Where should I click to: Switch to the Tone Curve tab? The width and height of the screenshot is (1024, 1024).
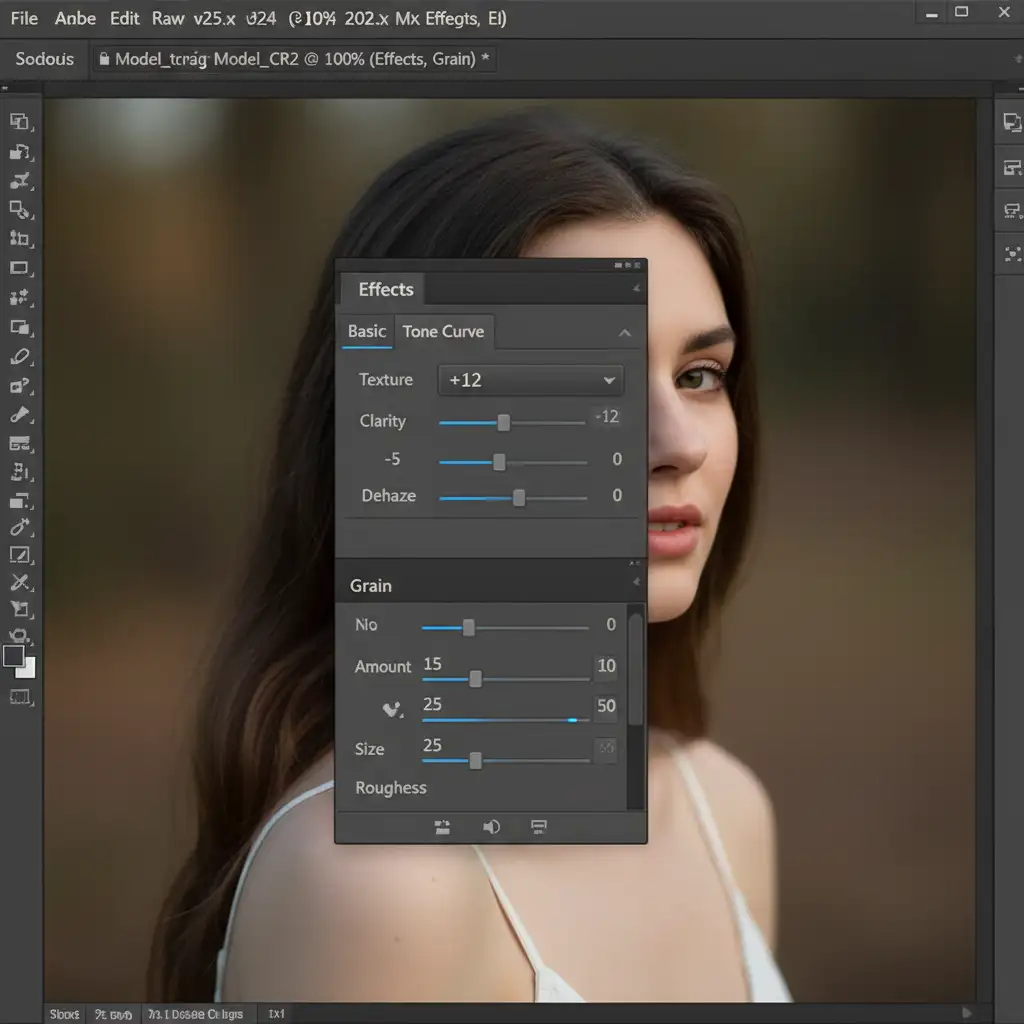[443, 332]
